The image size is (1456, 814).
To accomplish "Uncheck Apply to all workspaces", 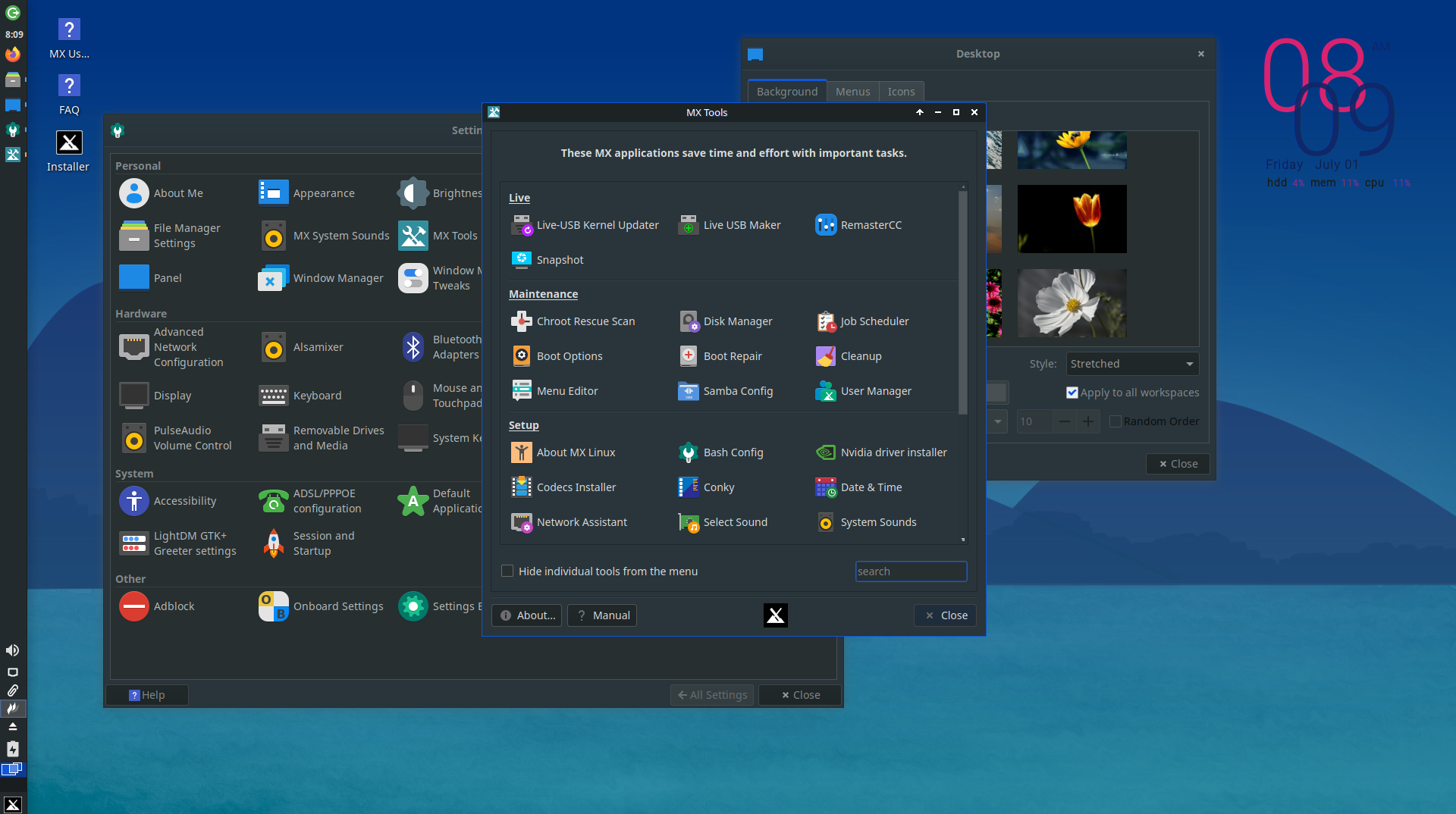I will click(x=1072, y=393).
